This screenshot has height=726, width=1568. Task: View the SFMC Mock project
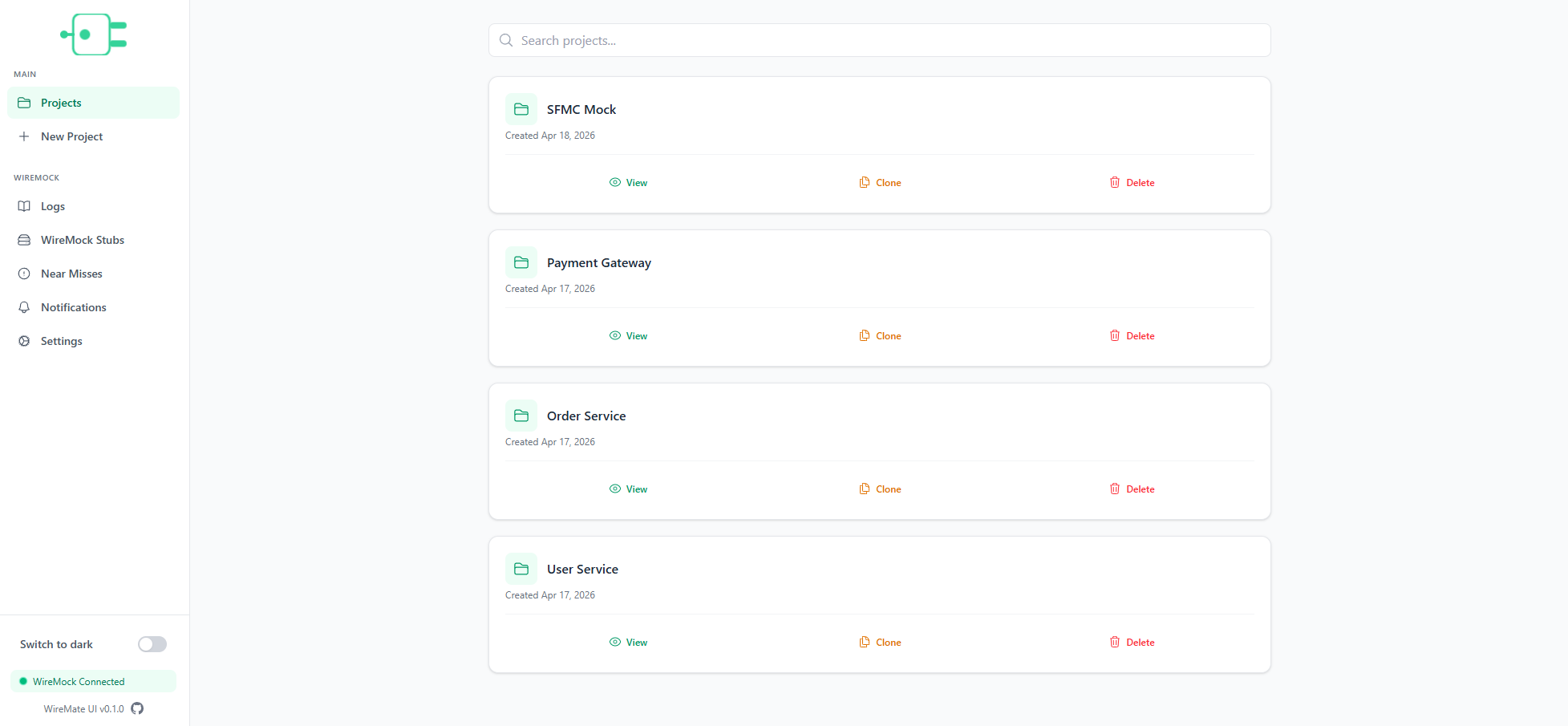point(629,183)
